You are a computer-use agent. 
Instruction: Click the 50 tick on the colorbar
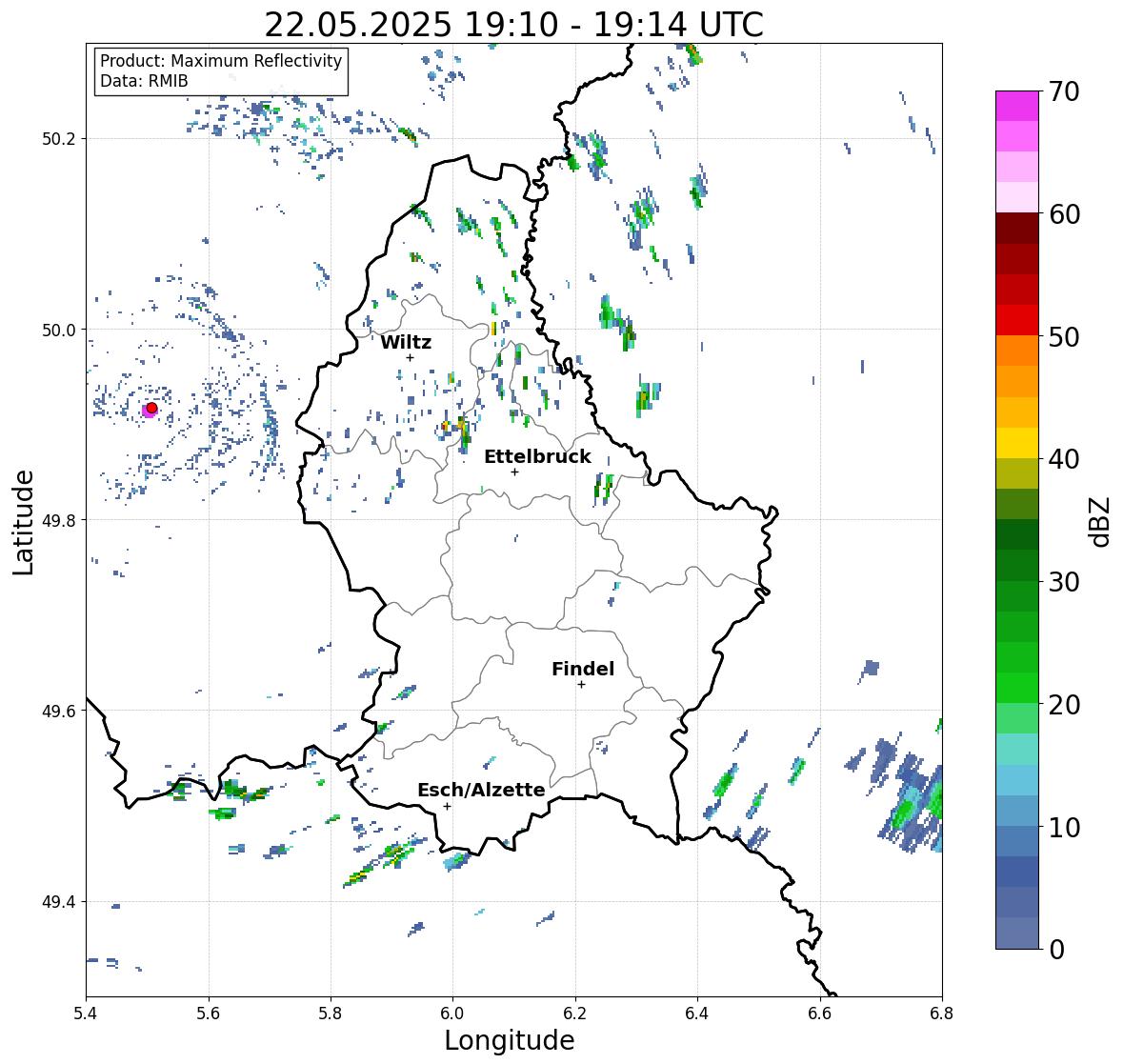click(1064, 336)
